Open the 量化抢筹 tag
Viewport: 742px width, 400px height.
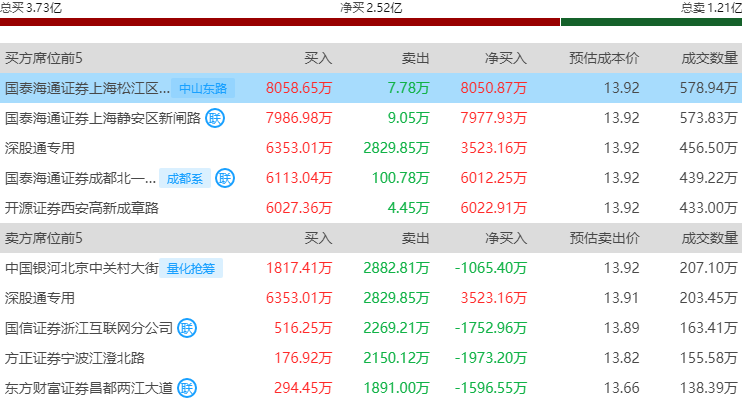(191, 268)
